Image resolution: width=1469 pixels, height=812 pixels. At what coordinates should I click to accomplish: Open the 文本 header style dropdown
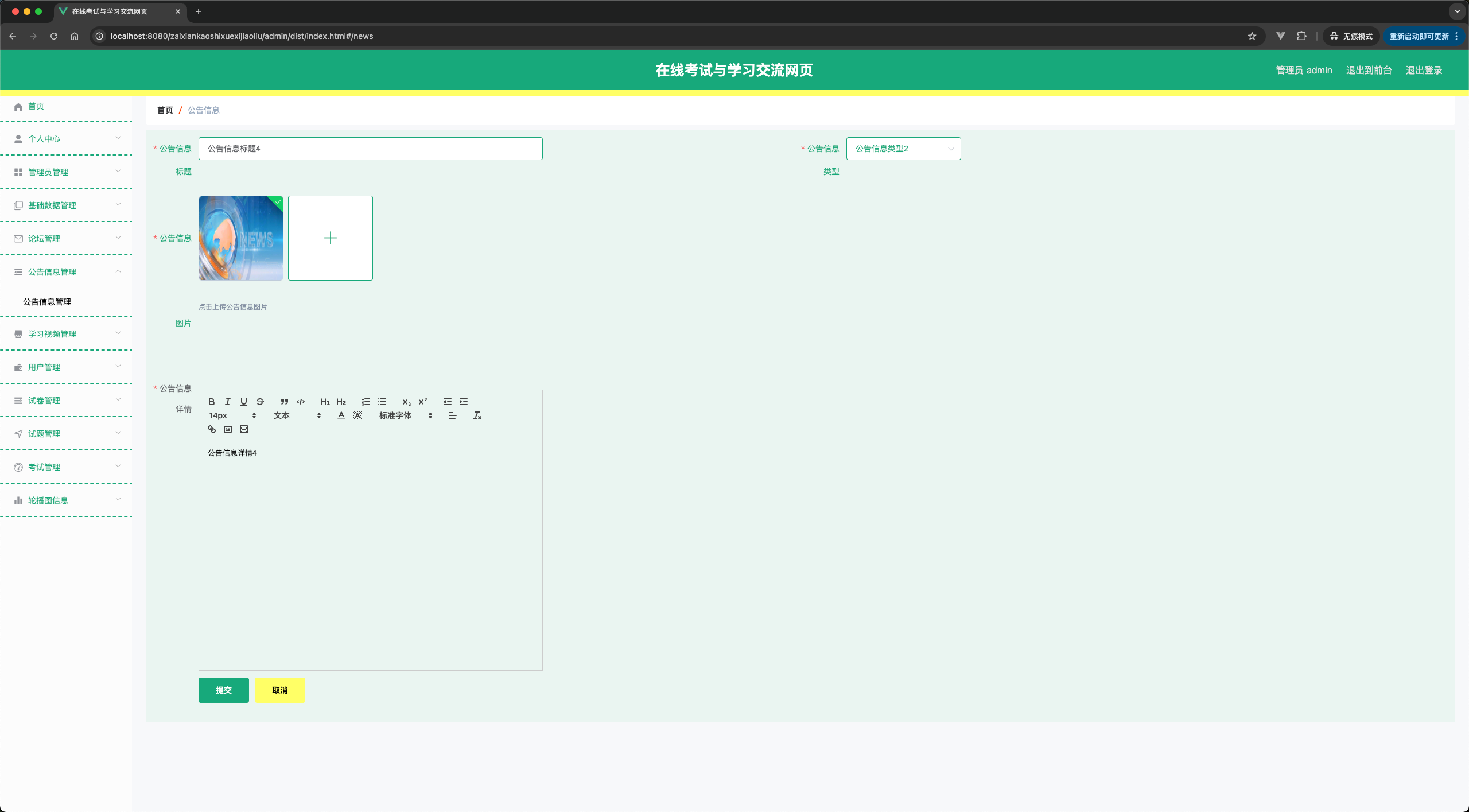point(297,415)
